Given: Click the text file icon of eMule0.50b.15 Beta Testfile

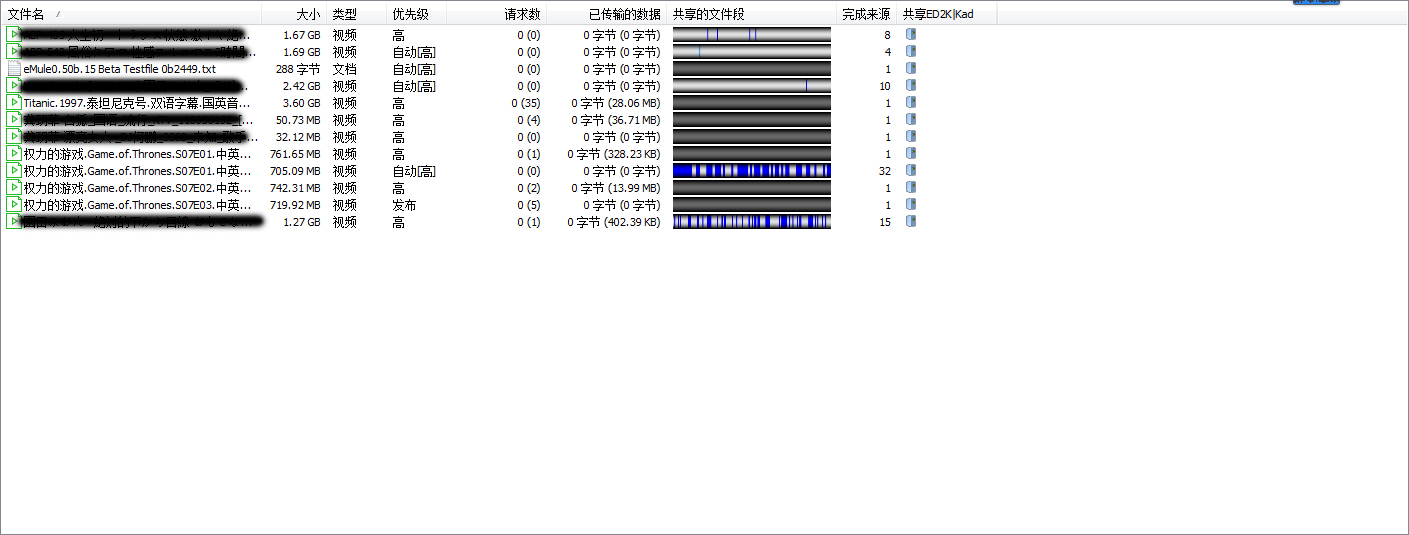Looking at the screenshot, I should click(14, 69).
